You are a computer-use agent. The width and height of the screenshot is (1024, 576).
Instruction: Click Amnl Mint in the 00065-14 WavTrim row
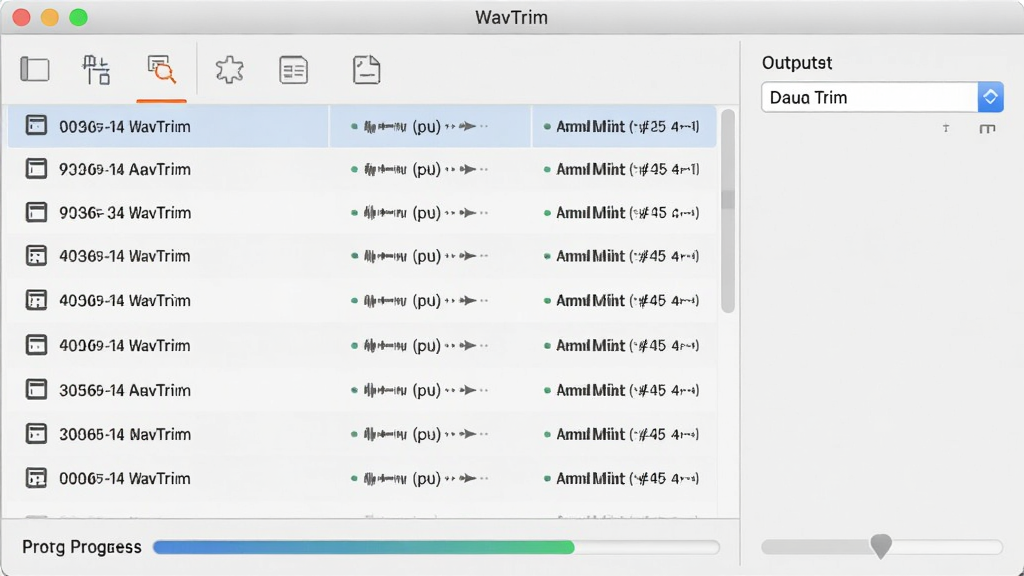point(590,478)
